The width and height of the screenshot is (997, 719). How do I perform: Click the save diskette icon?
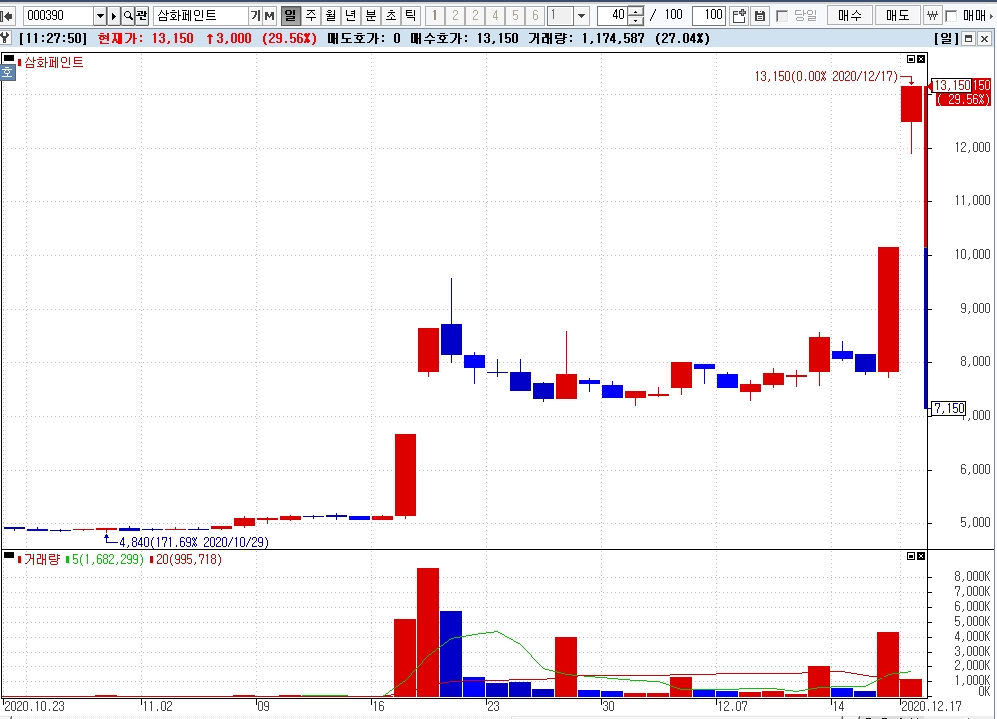point(759,15)
